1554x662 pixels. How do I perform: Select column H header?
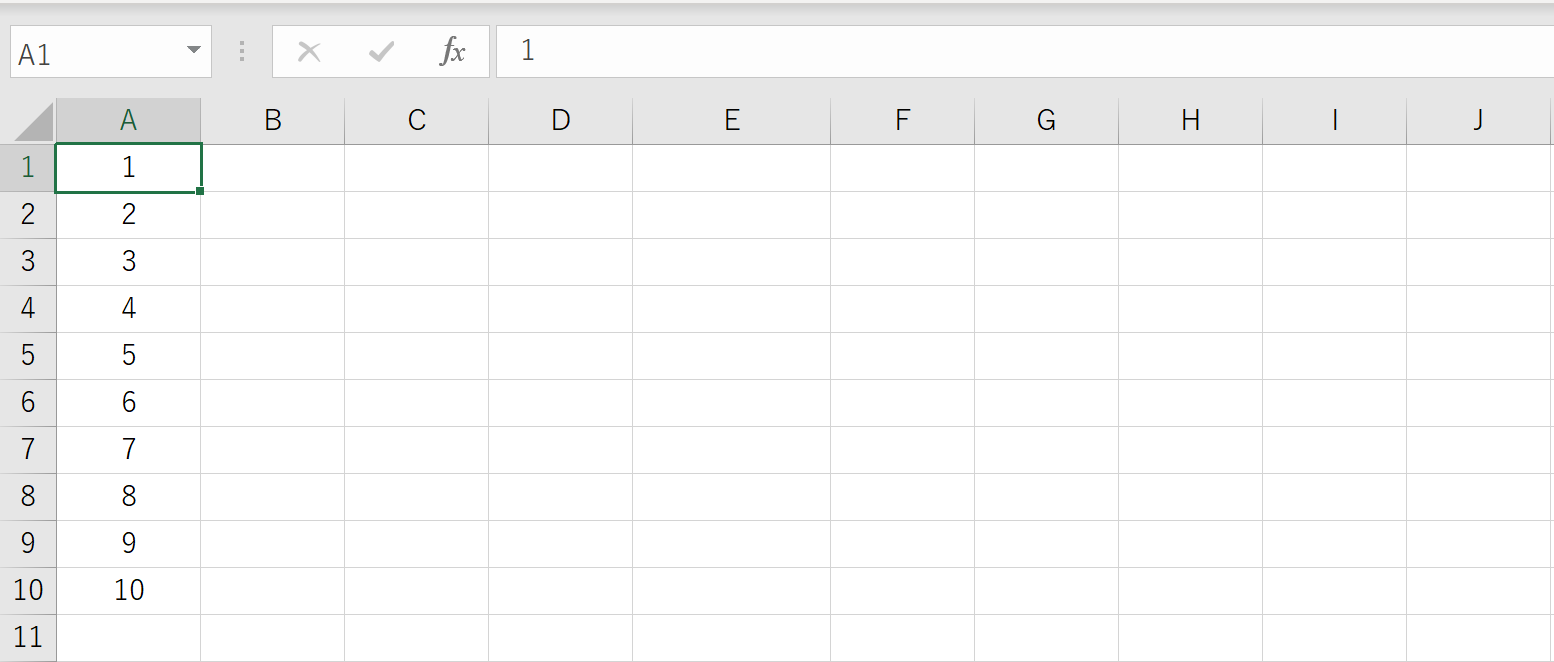click(x=1190, y=121)
